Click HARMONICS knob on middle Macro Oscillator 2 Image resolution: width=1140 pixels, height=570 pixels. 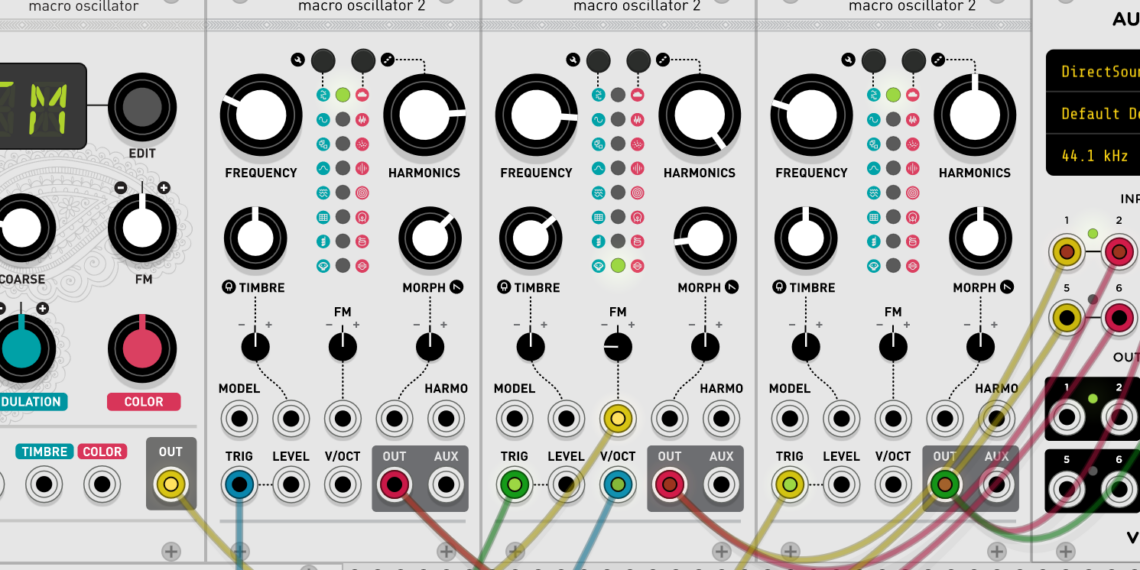point(699,114)
